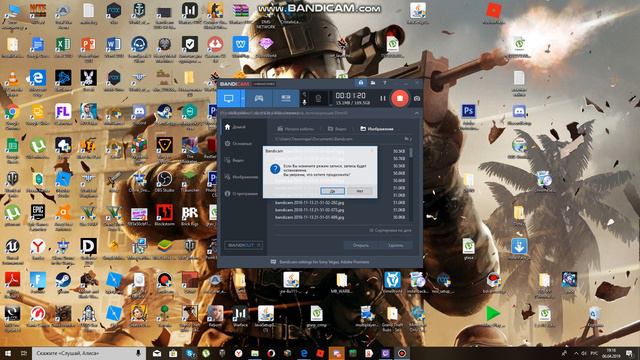Switch to the Изображения tab at top

click(x=377, y=129)
